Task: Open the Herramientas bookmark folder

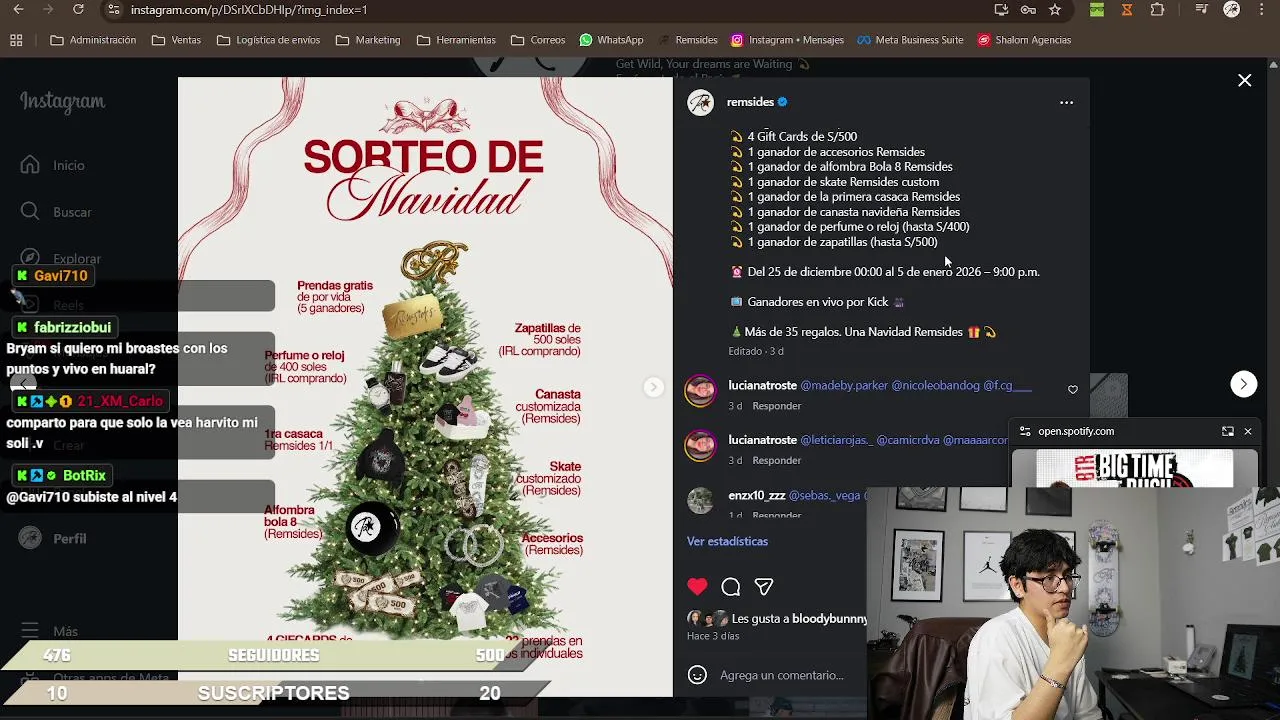Action: point(456,40)
